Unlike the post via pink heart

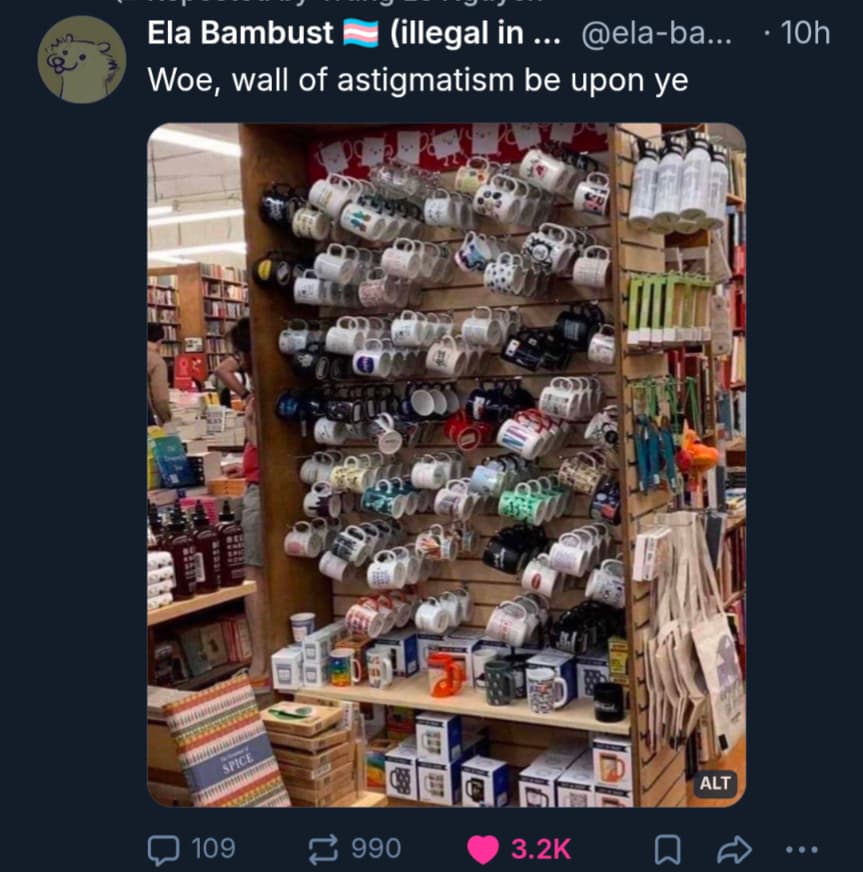pyautogui.click(x=483, y=849)
